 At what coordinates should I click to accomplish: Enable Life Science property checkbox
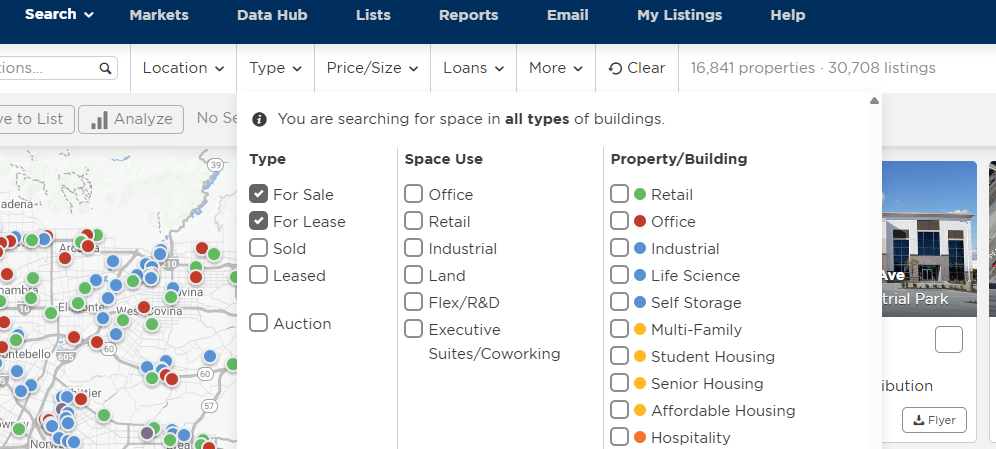(x=619, y=276)
